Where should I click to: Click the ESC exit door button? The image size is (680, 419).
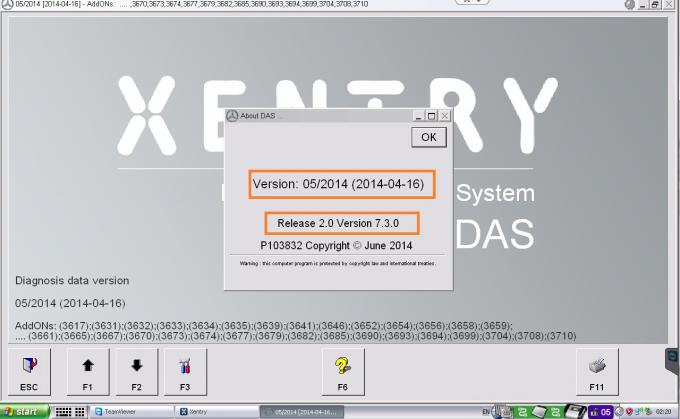point(29,372)
